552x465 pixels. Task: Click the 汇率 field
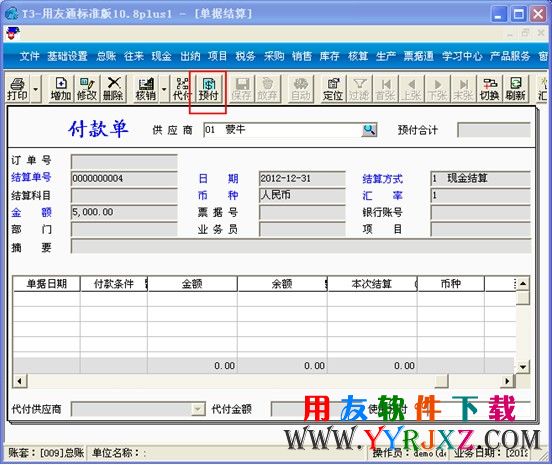click(481, 195)
